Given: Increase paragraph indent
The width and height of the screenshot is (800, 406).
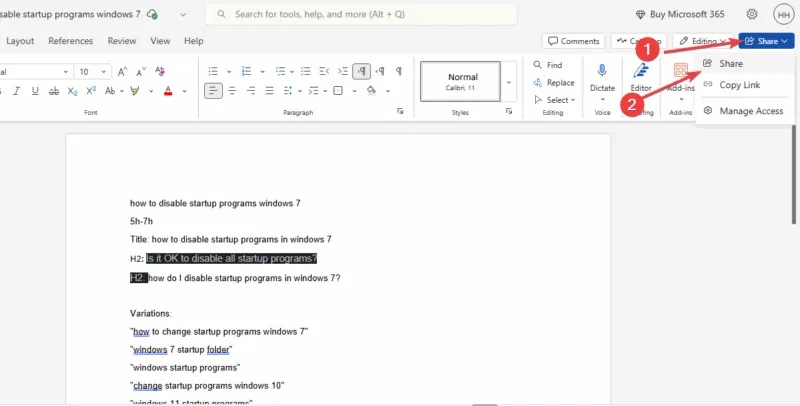Looking at the screenshot, I should click(x=343, y=71).
